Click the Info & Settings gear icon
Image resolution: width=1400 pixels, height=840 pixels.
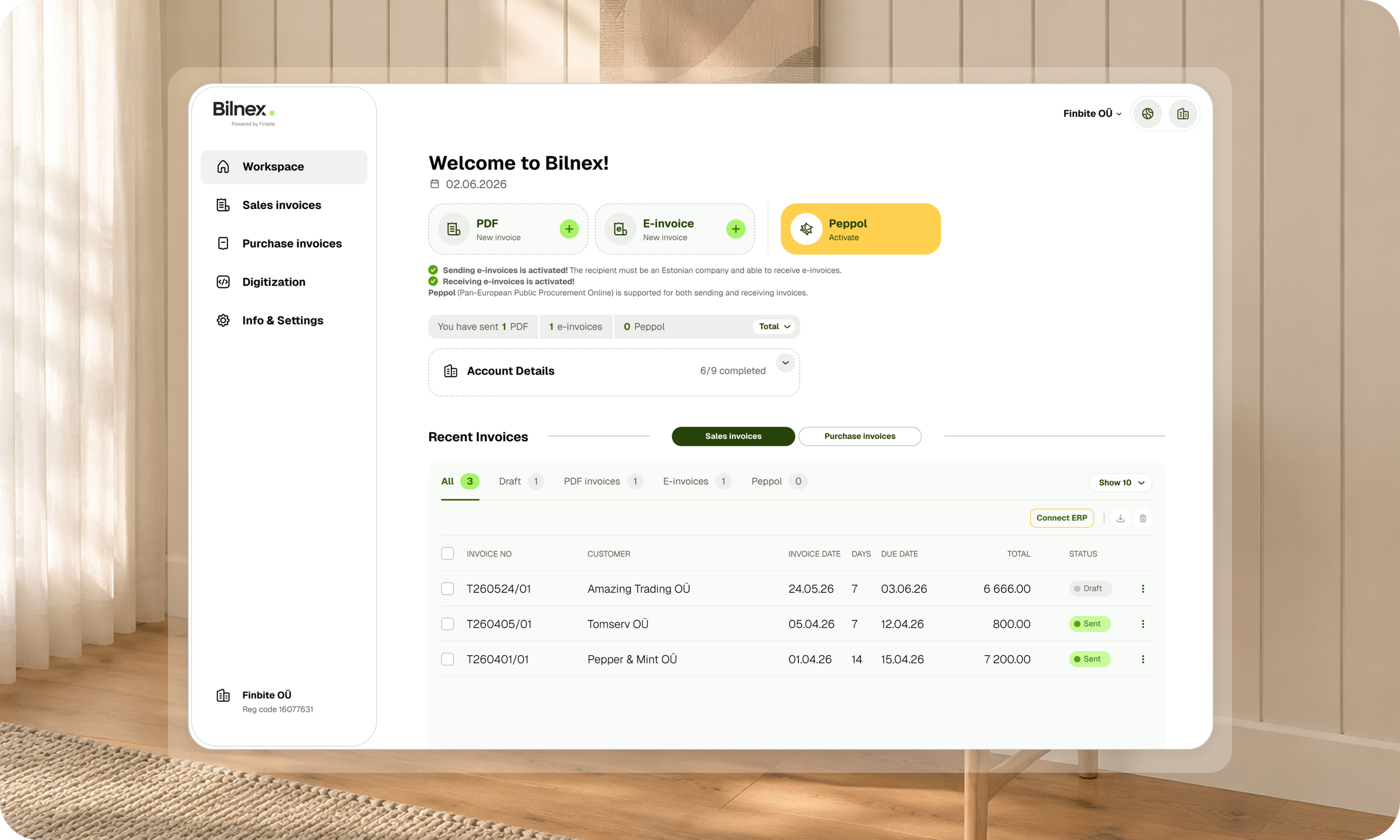coord(223,320)
